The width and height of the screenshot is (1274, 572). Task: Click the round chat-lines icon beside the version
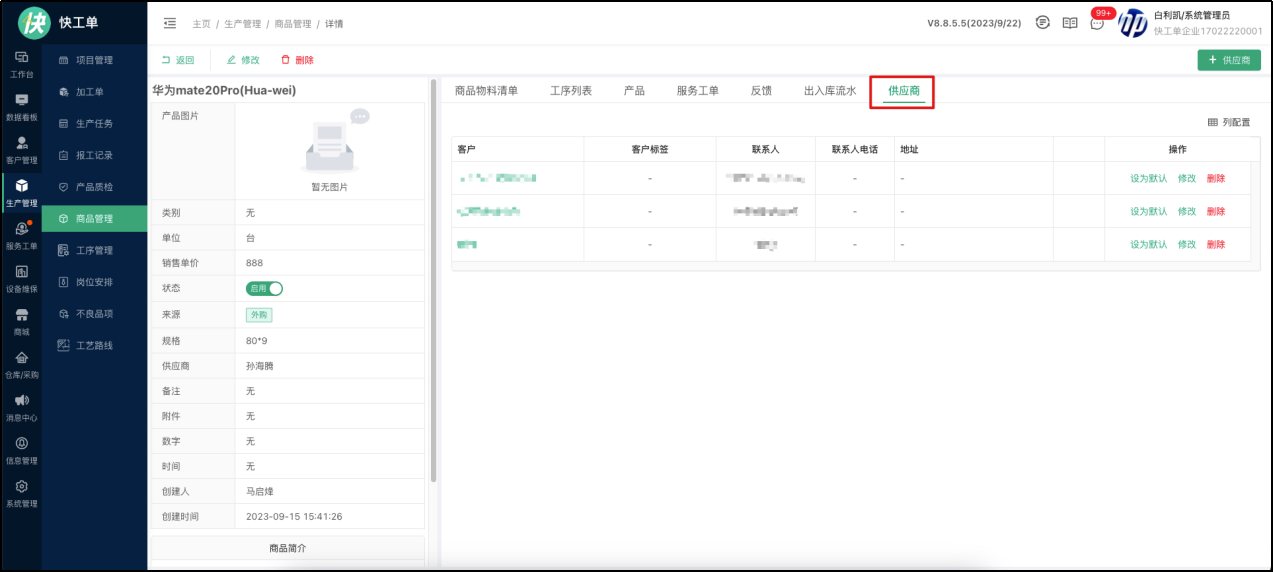1042,22
